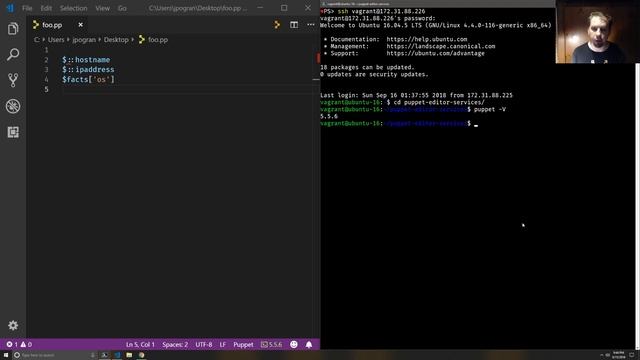
Task: Click the warnings count in status bar
Action: click(26, 344)
